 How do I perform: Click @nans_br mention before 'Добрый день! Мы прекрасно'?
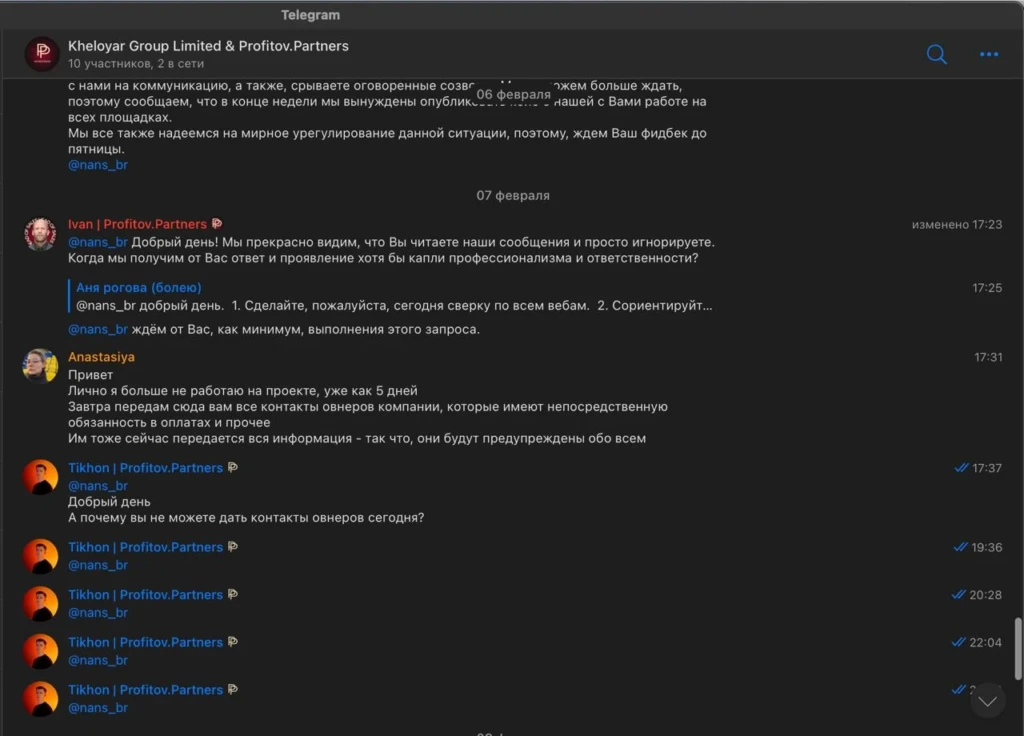pos(98,242)
